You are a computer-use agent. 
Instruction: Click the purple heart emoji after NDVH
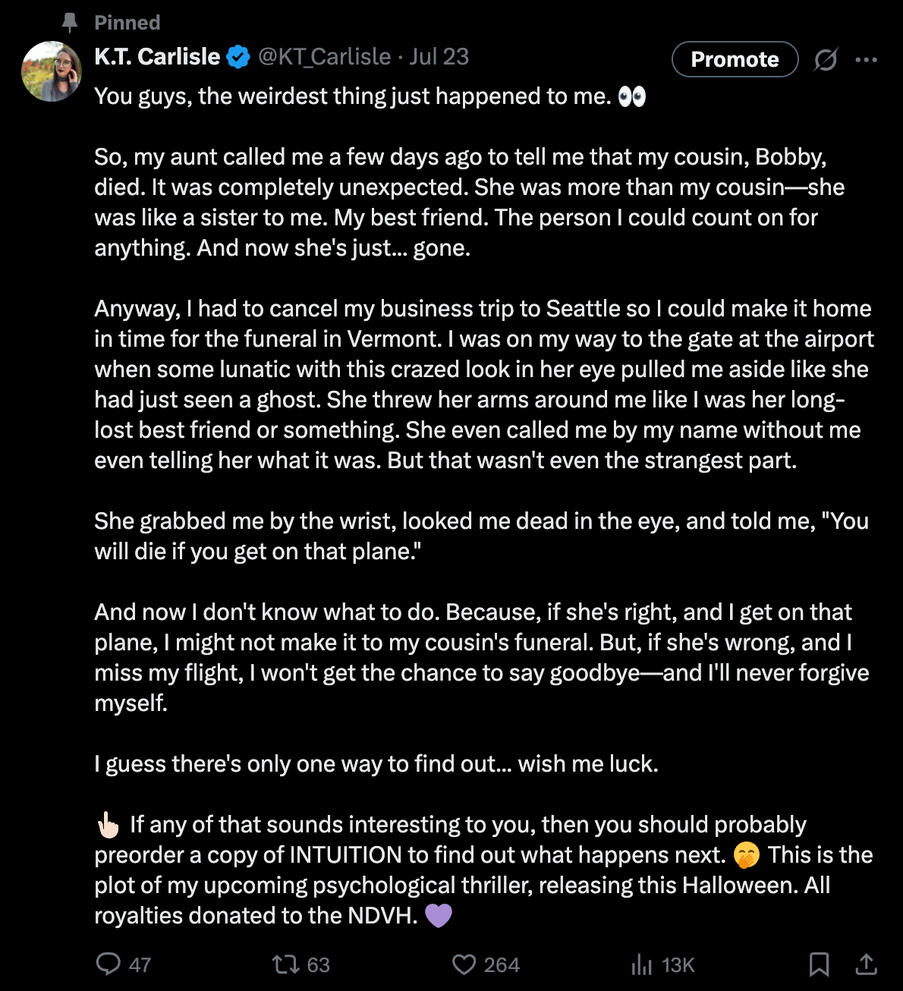click(x=438, y=914)
